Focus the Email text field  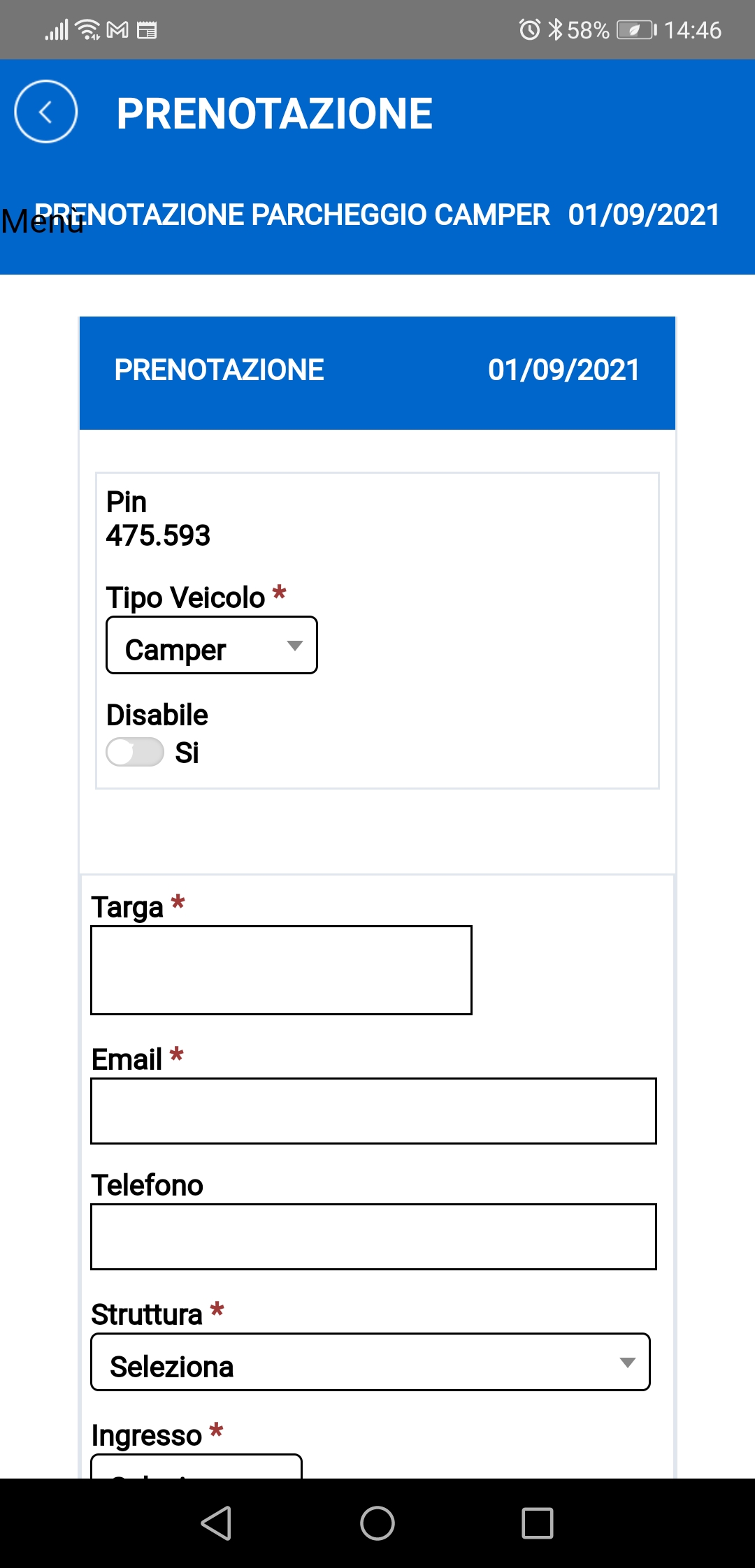point(373,1111)
